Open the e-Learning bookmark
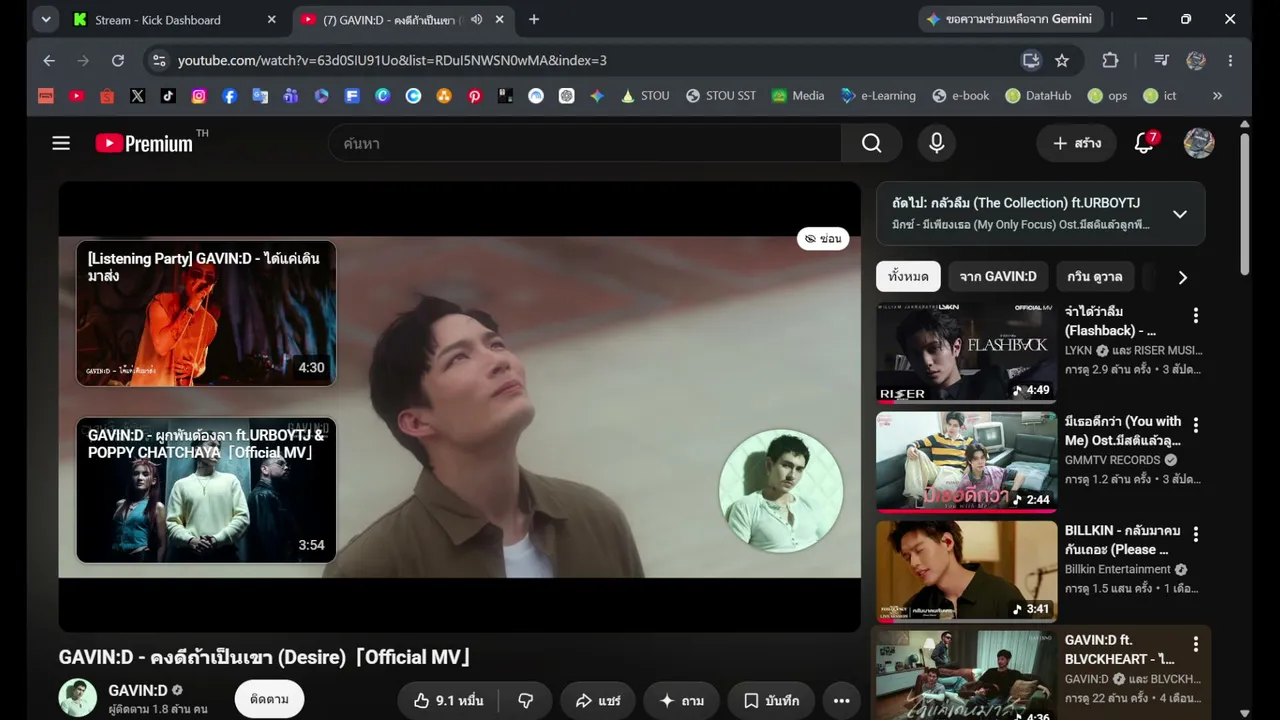This screenshot has width=1280, height=720. click(878, 96)
